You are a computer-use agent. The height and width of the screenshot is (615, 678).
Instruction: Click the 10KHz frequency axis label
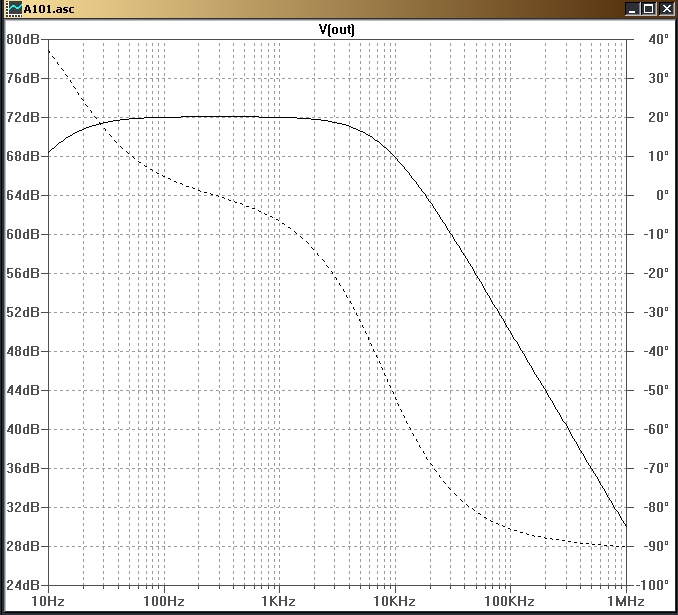[395, 601]
